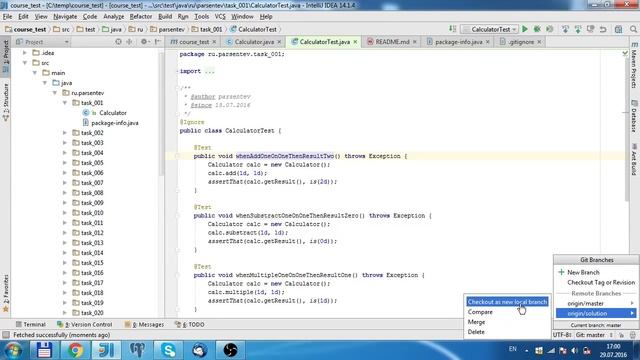
Task: Toggle the 1: Project side tab
Action: pos(6,56)
